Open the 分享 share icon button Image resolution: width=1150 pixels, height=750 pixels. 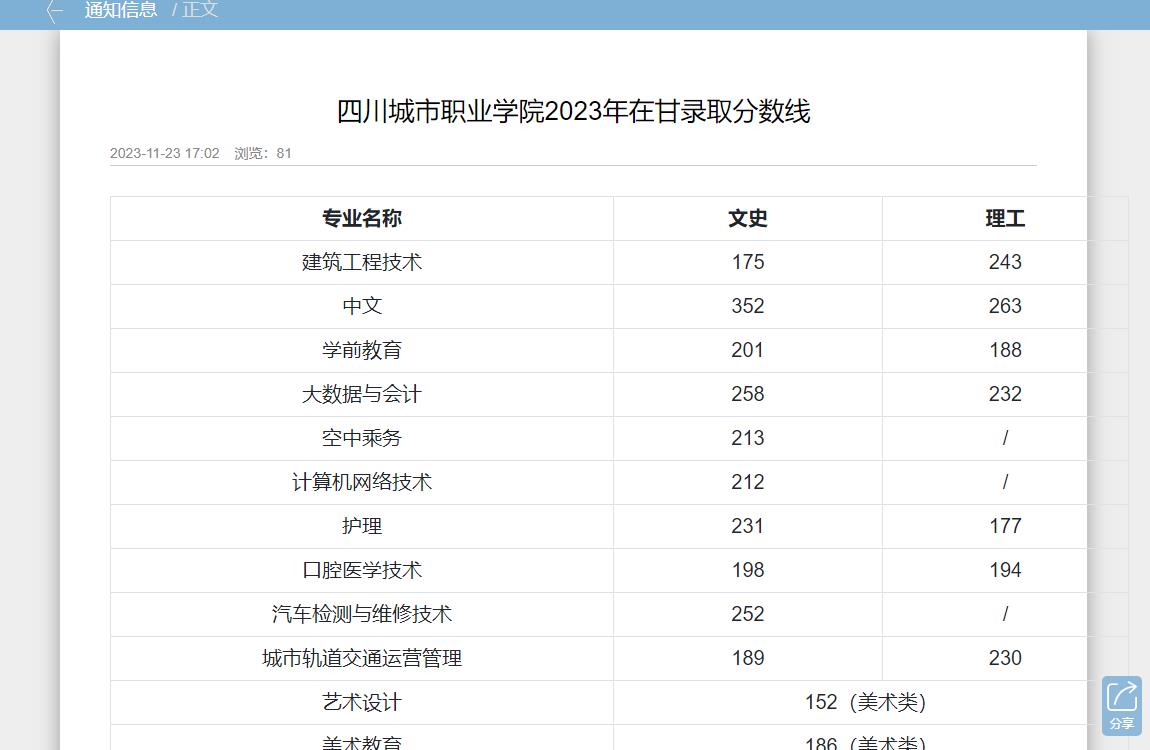(1121, 705)
